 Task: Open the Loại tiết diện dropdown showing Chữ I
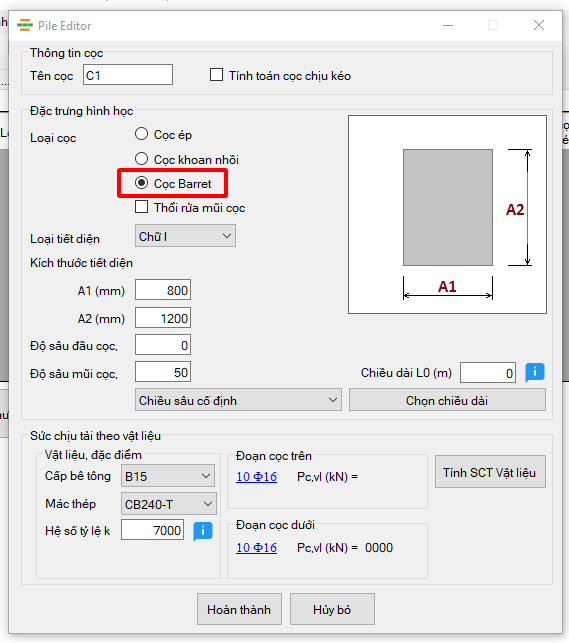click(x=185, y=236)
